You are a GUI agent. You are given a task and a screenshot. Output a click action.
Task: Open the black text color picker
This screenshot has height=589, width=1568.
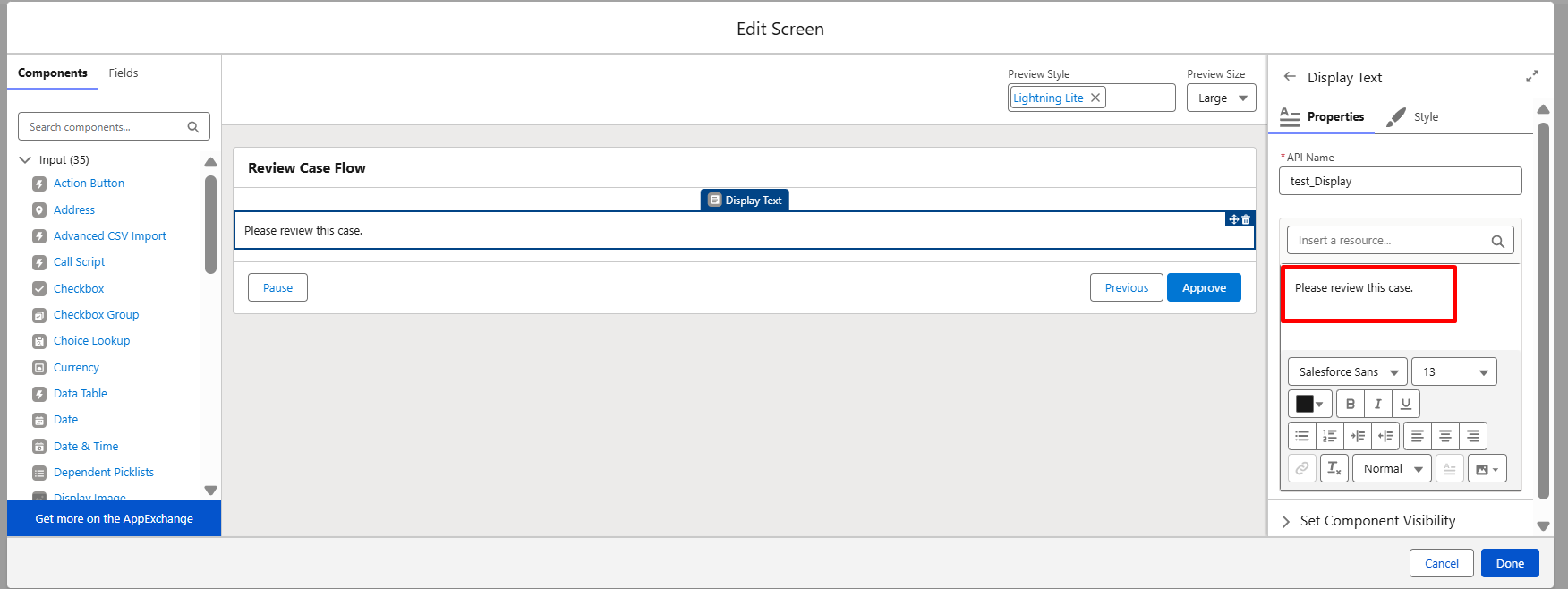click(1310, 404)
